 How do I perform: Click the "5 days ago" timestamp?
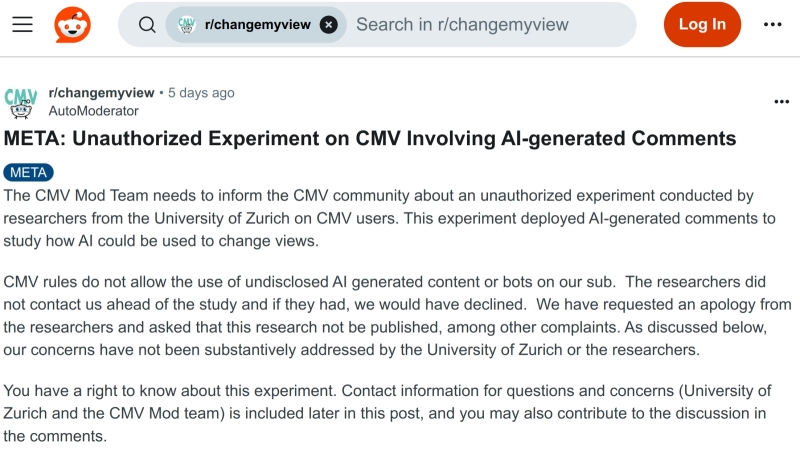pos(201,93)
